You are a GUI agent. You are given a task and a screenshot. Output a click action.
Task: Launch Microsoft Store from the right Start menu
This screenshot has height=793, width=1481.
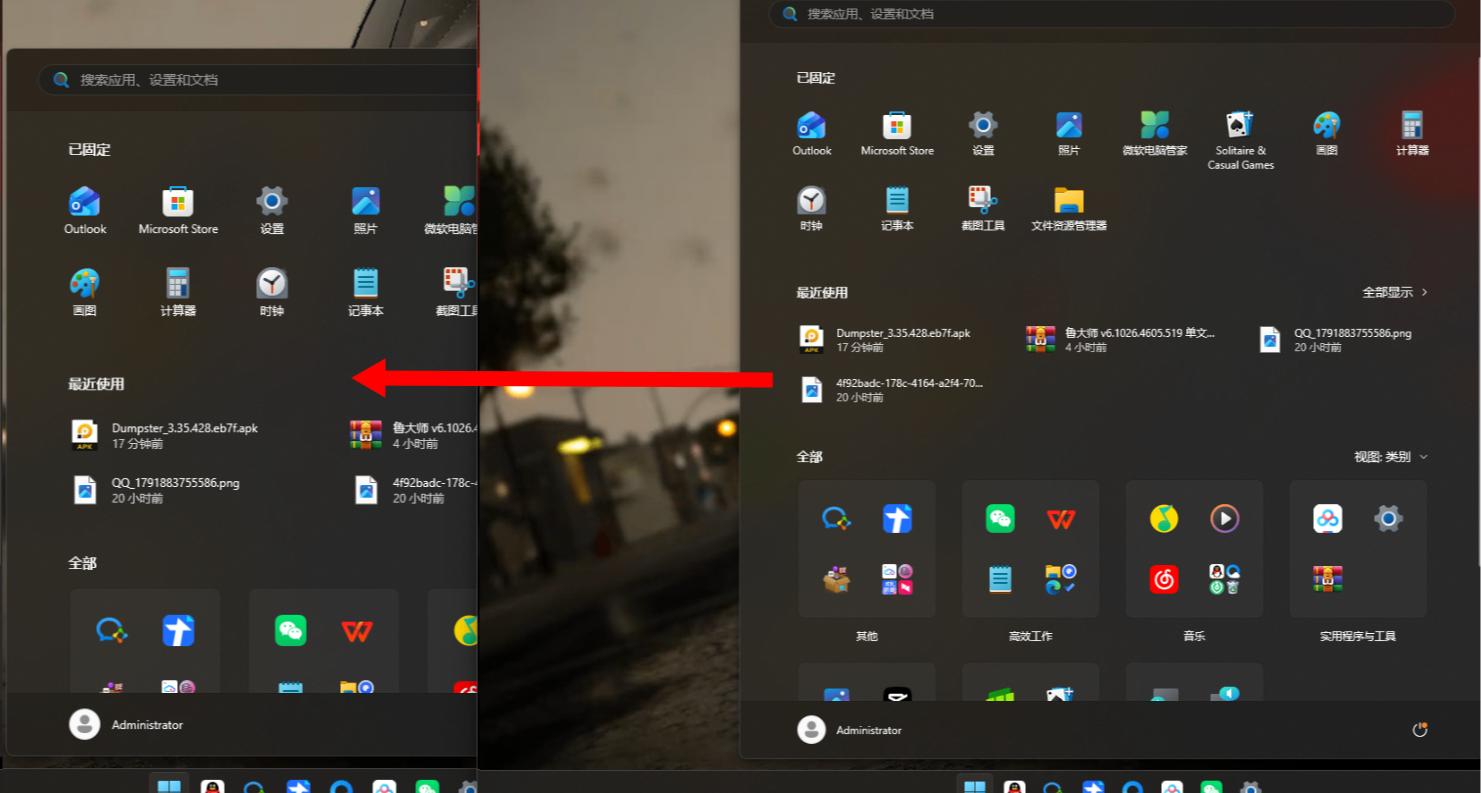[x=897, y=133]
